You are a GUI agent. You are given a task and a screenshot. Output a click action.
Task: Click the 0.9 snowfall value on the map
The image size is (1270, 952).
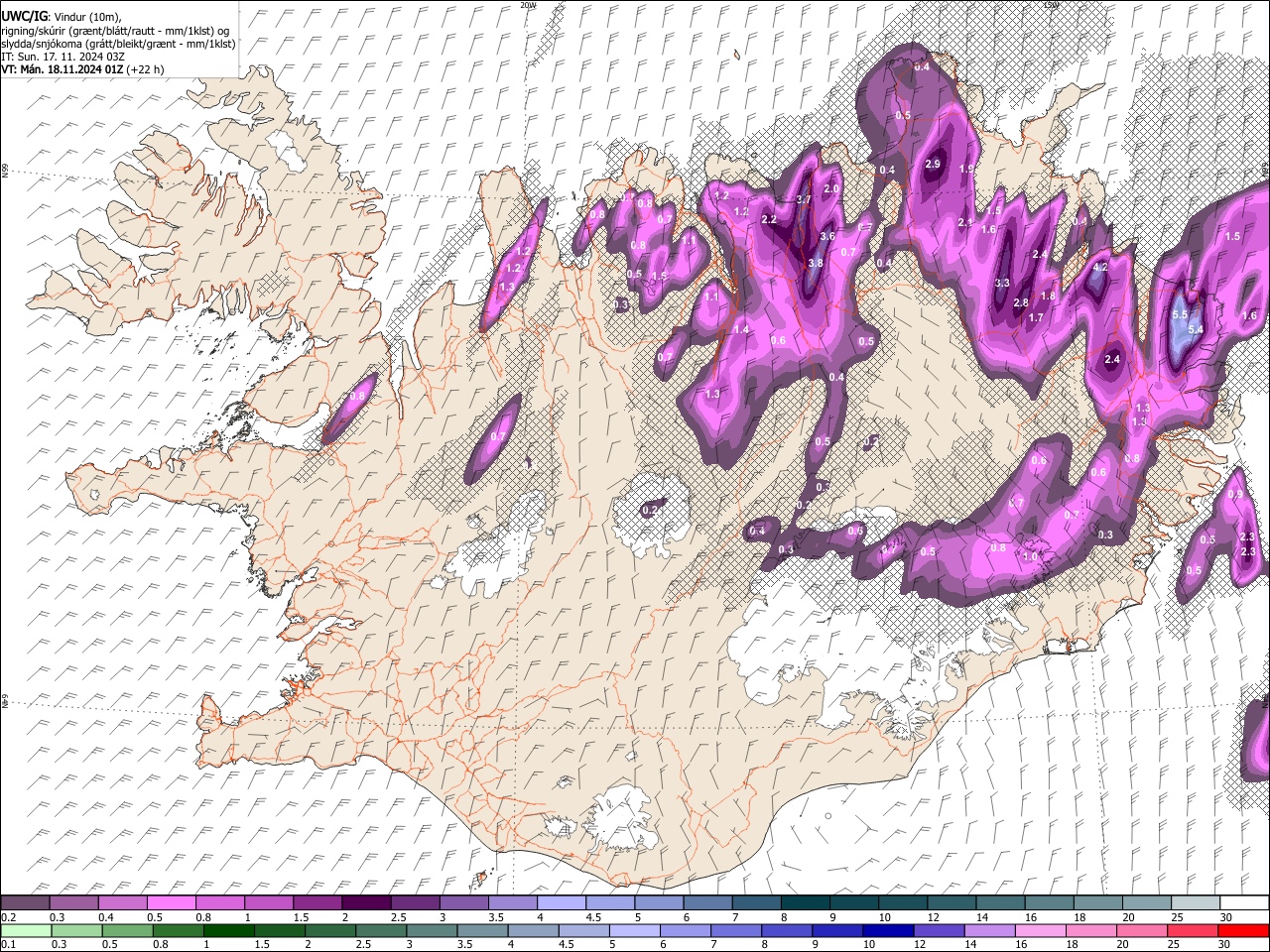click(x=1235, y=494)
